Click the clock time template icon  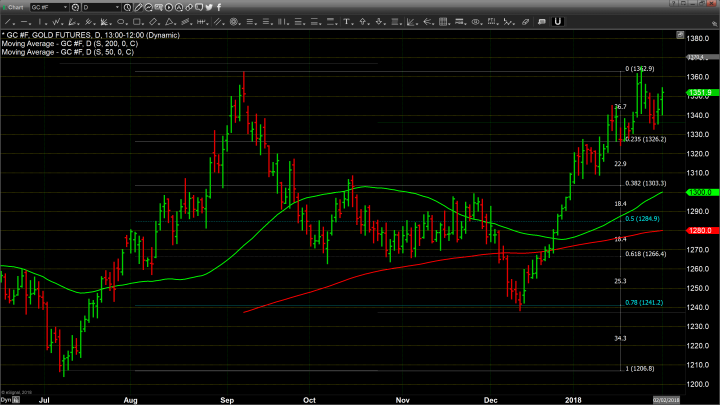pyautogui.click(x=127, y=7)
